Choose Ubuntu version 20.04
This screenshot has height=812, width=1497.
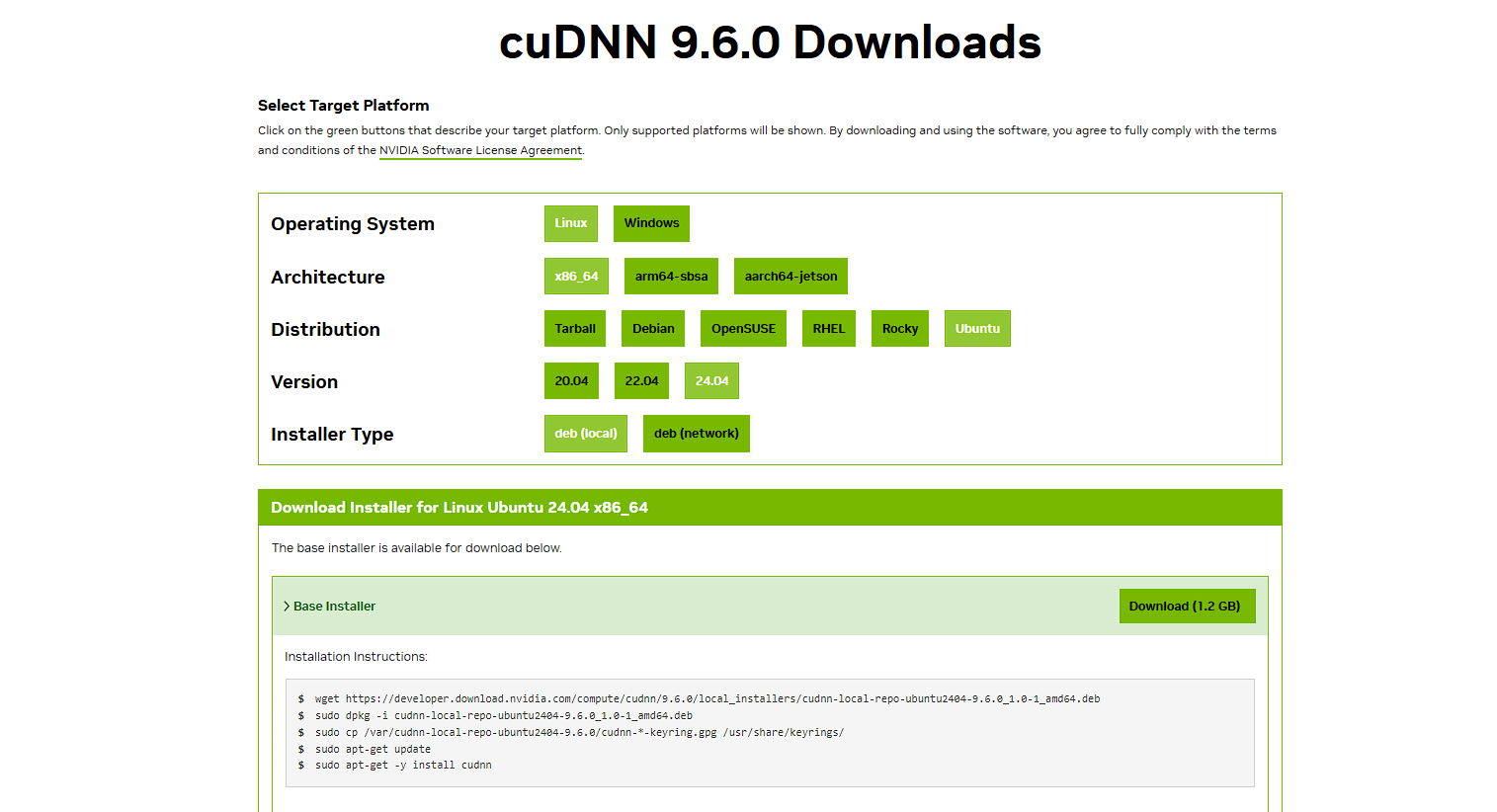[x=571, y=381]
